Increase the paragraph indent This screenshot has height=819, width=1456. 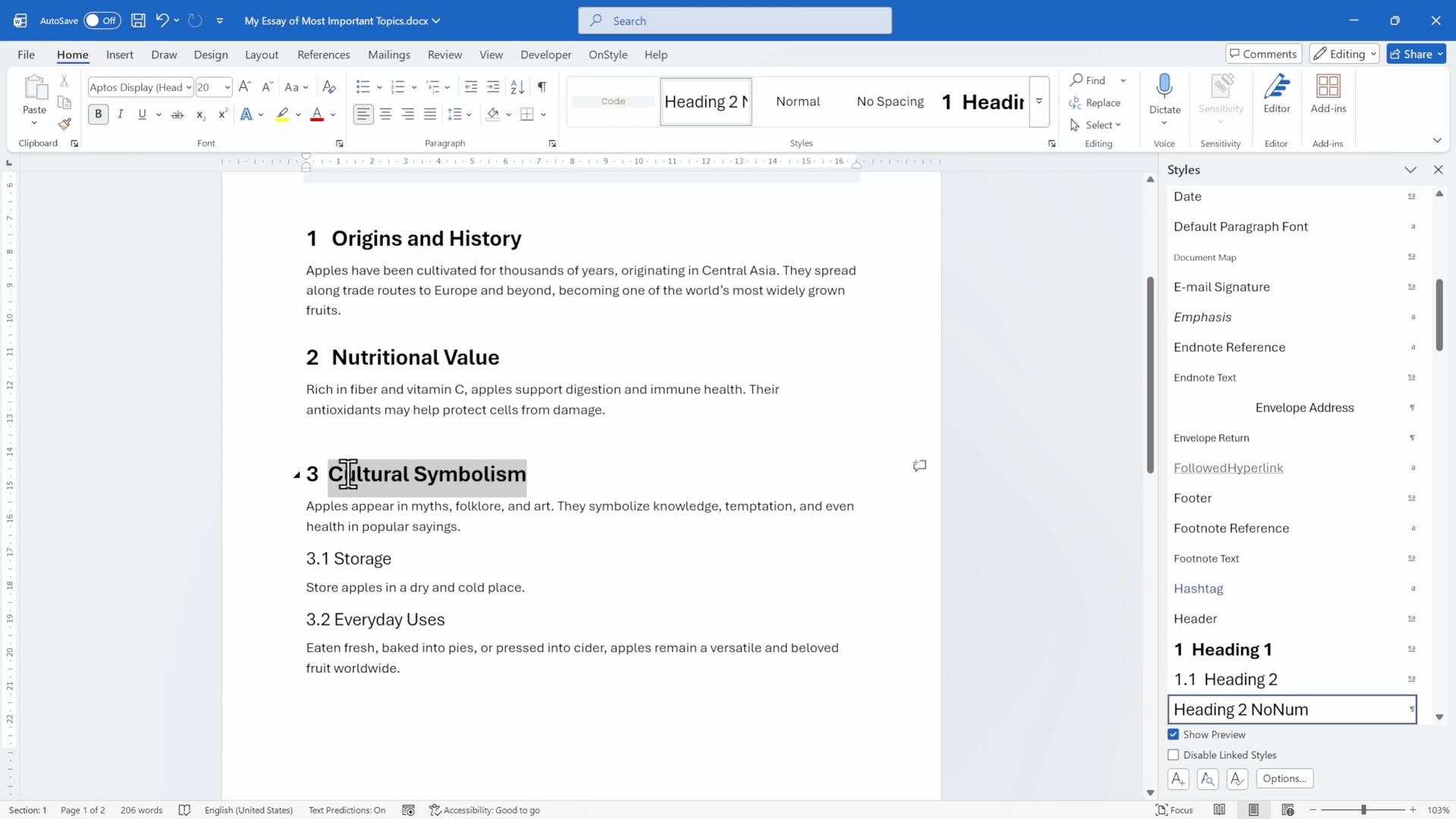(x=494, y=87)
